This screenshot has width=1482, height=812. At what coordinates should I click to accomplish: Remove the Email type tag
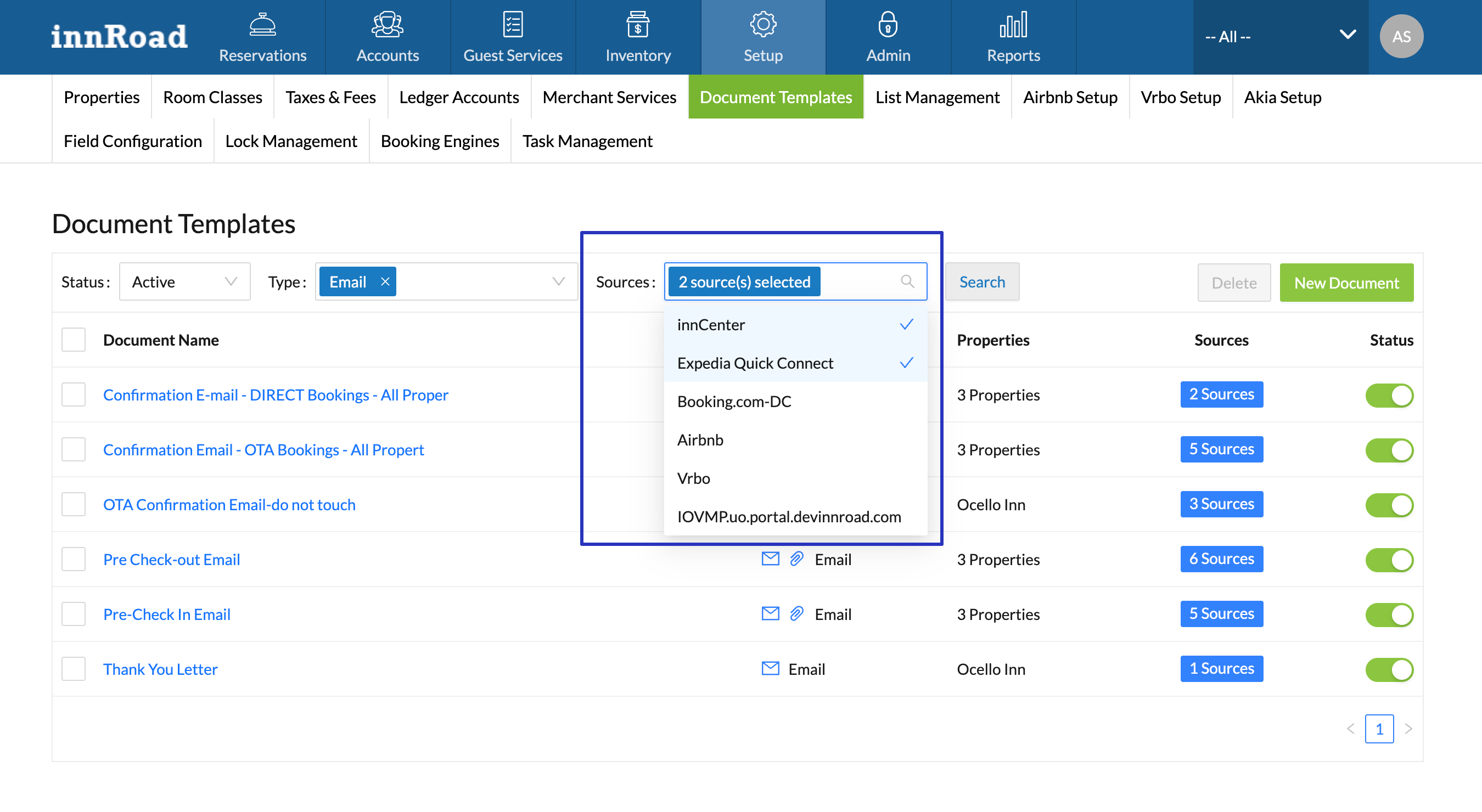tap(385, 281)
